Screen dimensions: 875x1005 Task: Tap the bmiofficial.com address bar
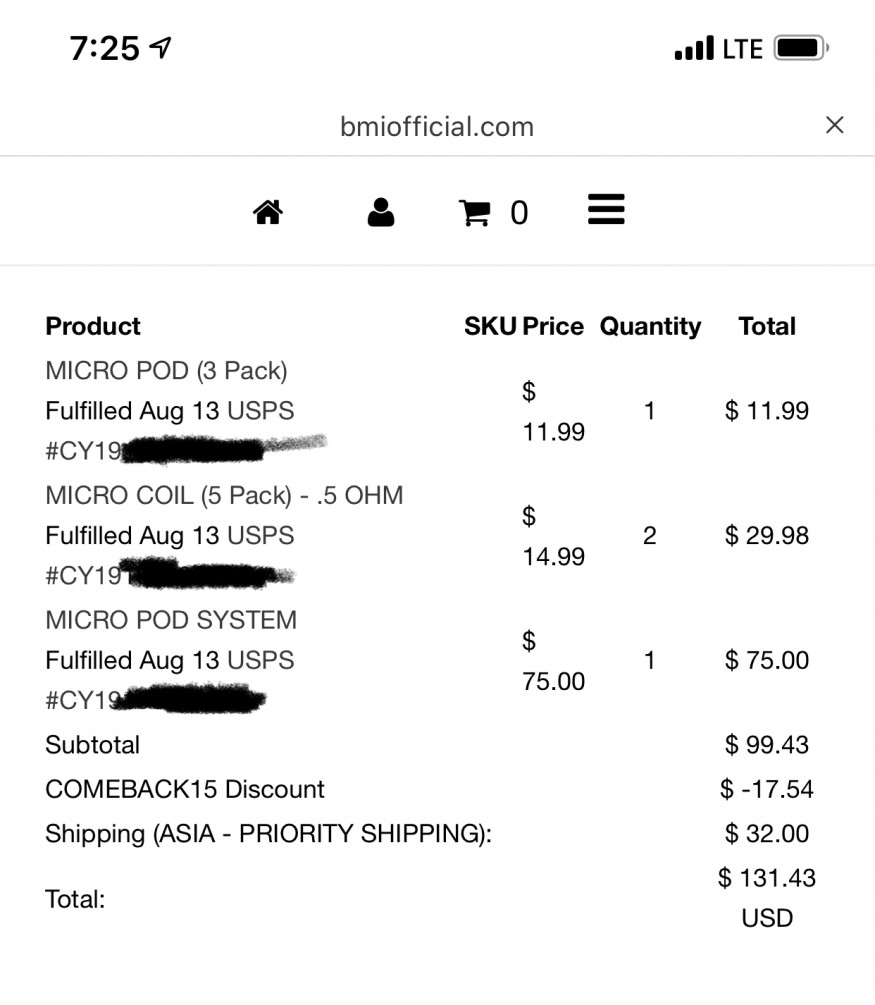pyautogui.click(x=437, y=127)
